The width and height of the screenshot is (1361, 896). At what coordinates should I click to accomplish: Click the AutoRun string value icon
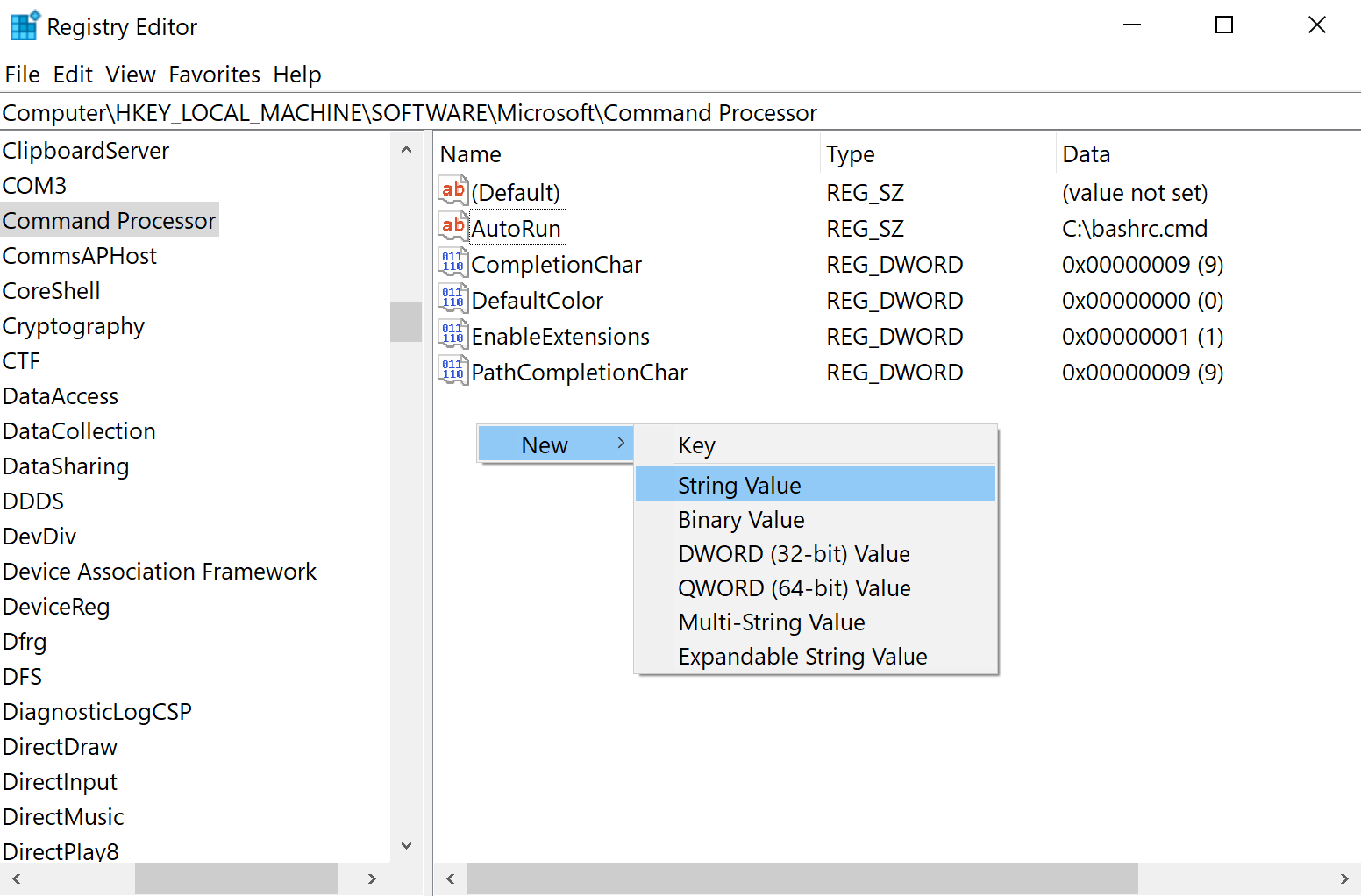453,227
